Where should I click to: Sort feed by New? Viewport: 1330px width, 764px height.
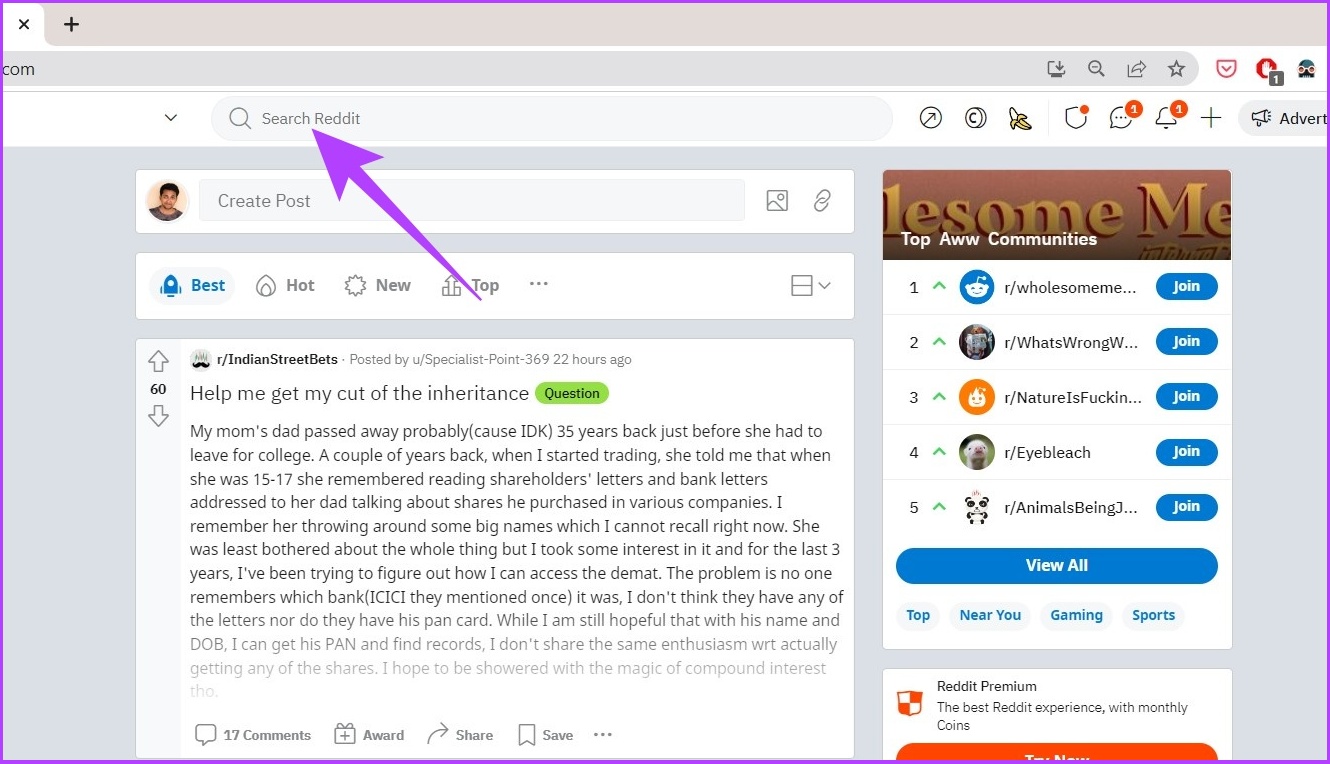[377, 285]
